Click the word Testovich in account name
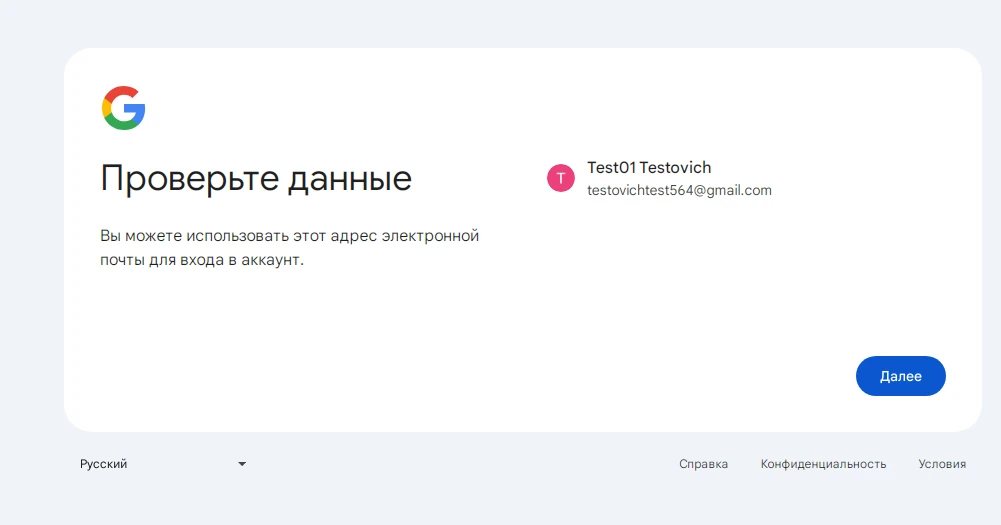 [675, 167]
